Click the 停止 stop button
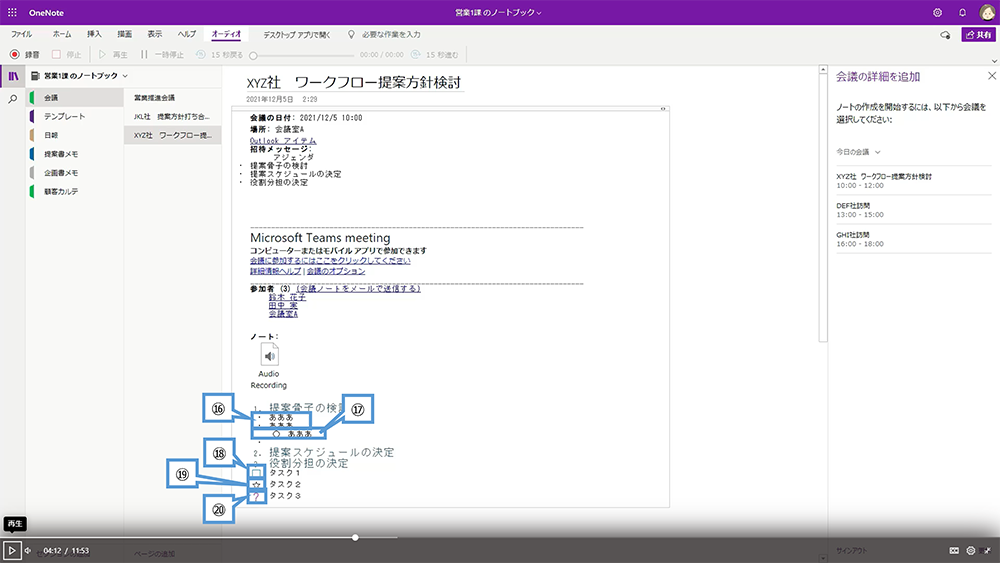This screenshot has width=1000, height=563. pyautogui.click(x=66, y=55)
